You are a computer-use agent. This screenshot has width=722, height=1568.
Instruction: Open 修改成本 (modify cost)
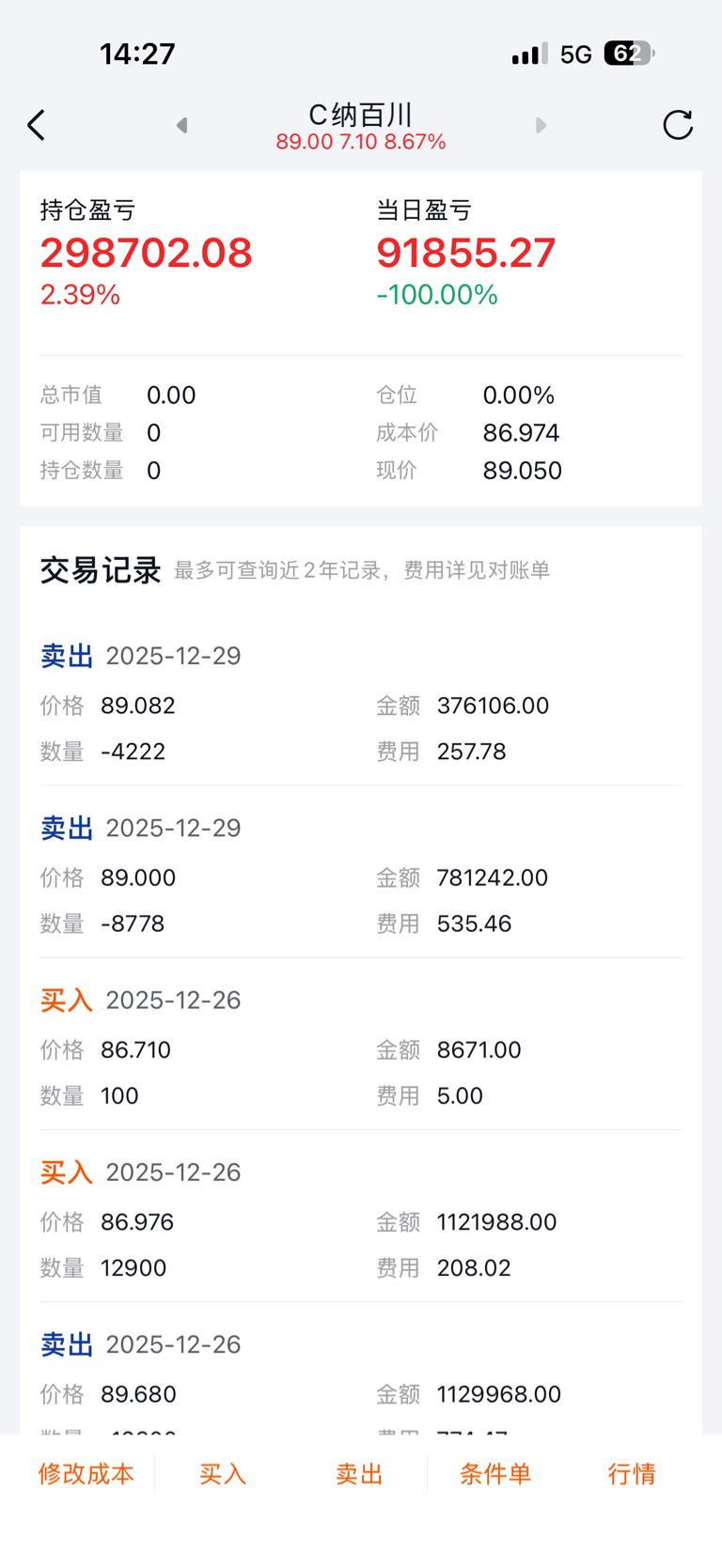(x=86, y=1473)
